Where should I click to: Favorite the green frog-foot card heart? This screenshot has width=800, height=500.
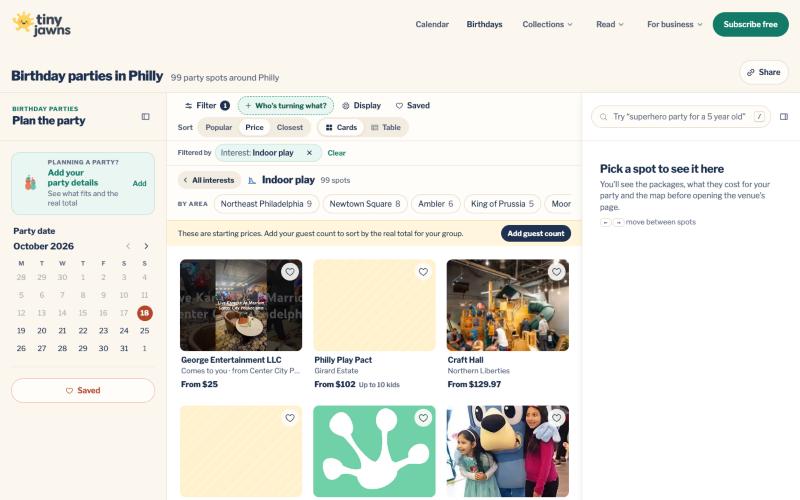click(423, 418)
